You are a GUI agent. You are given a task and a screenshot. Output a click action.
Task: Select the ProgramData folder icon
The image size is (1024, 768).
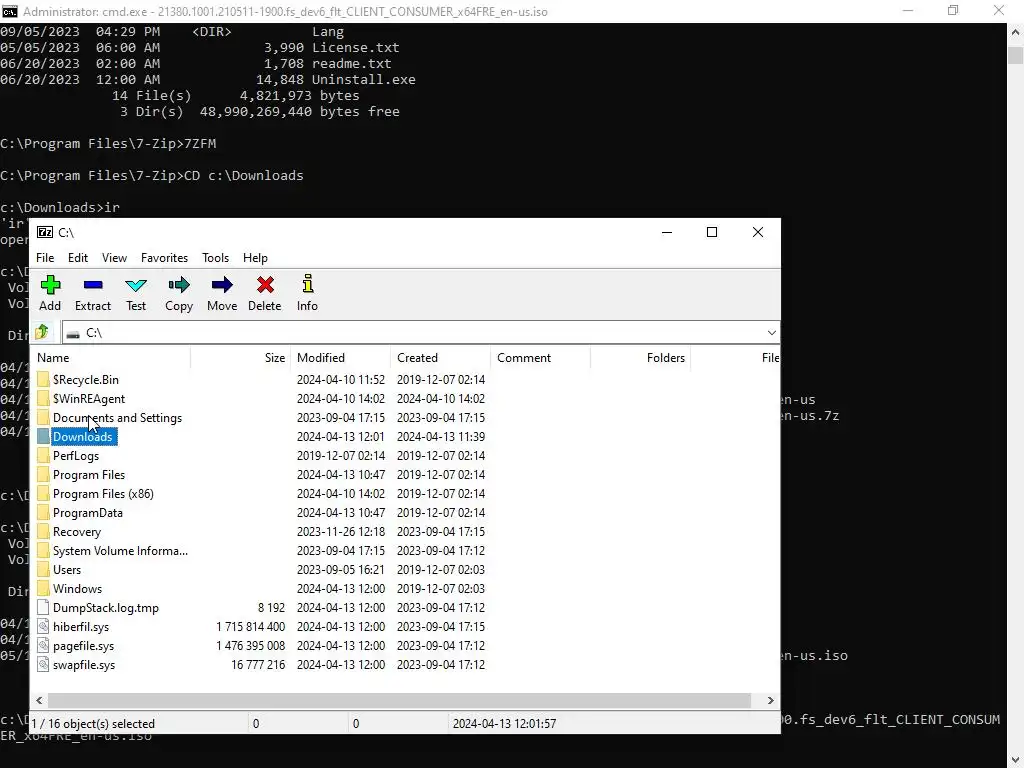pos(43,513)
